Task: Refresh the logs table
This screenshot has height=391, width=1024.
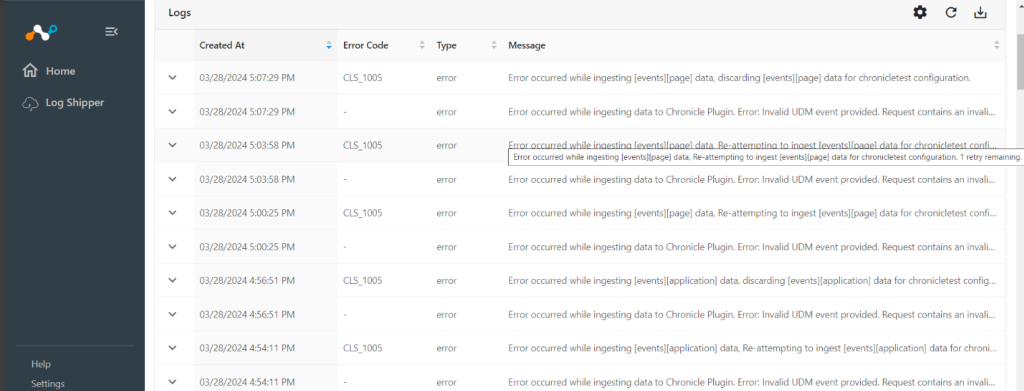Action: click(951, 12)
